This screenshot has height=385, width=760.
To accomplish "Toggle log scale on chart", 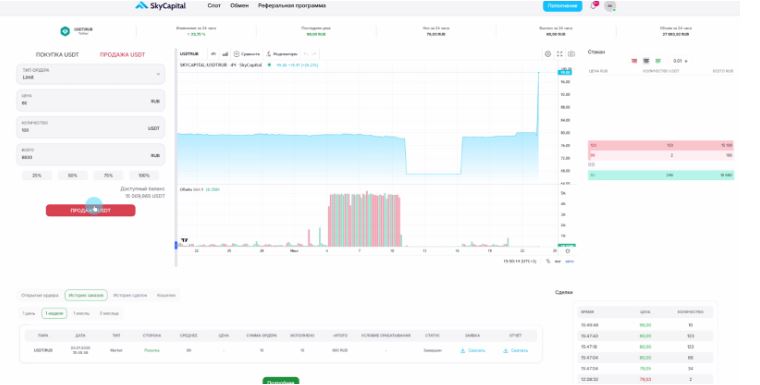I will (558, 261).
